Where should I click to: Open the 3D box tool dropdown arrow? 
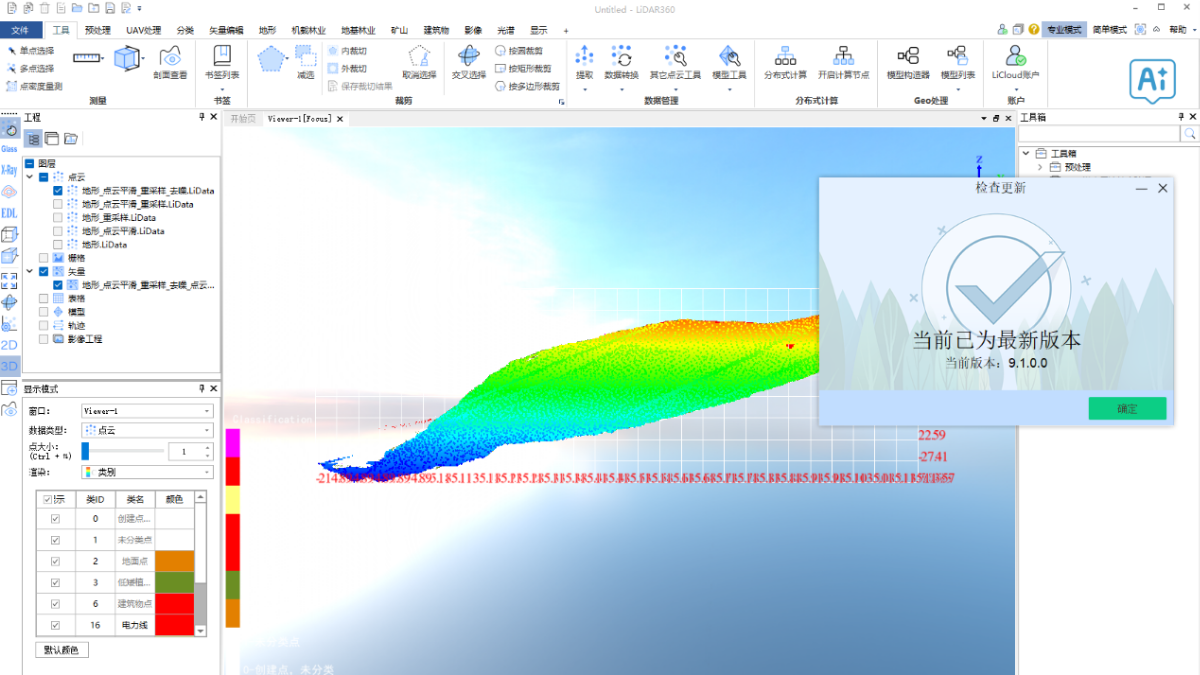(142, 60)
